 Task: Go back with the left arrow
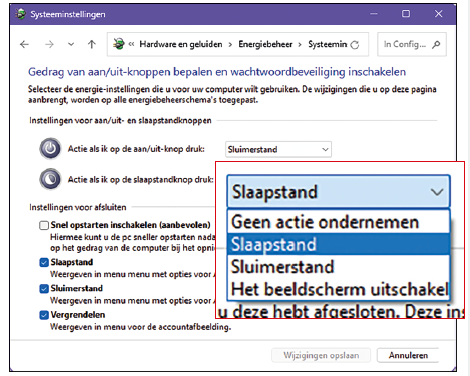coord(24,44)
